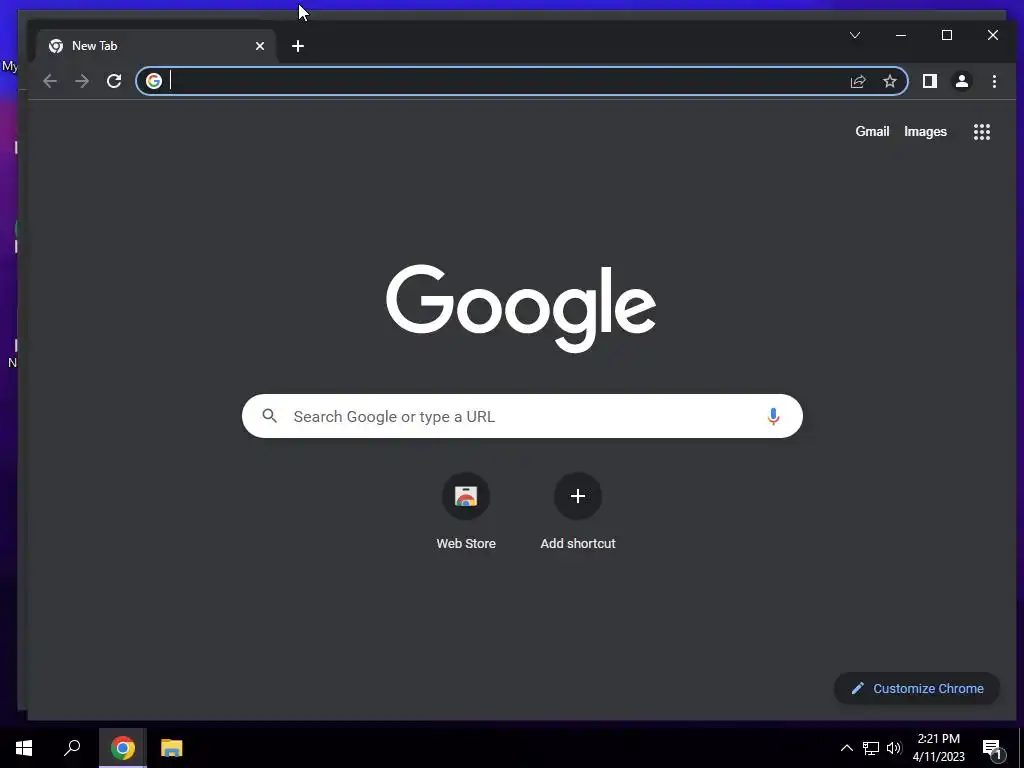
Task: Click the taskbar clock showing 2:21 PM
Action: pos(938,748)
